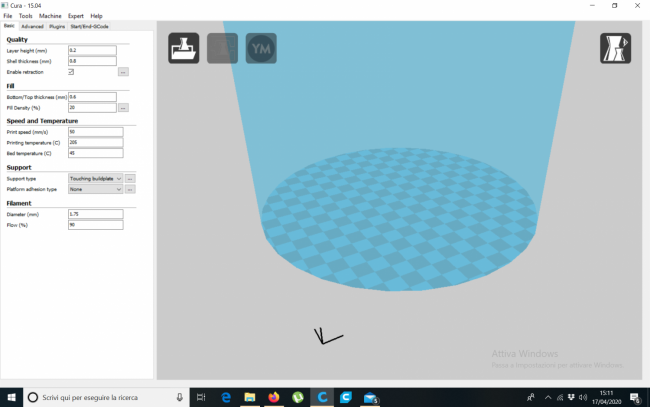Image resolution: width=650 pixels, height=407 pixels.
Task: Click the Printing temperature input field
Action: [95, 143]
